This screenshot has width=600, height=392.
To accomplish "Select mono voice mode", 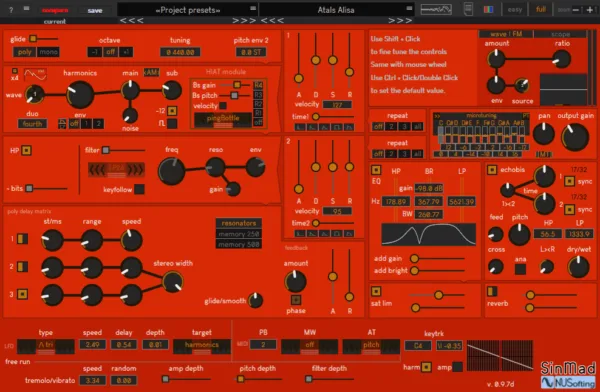I will (x=48, y=52).
